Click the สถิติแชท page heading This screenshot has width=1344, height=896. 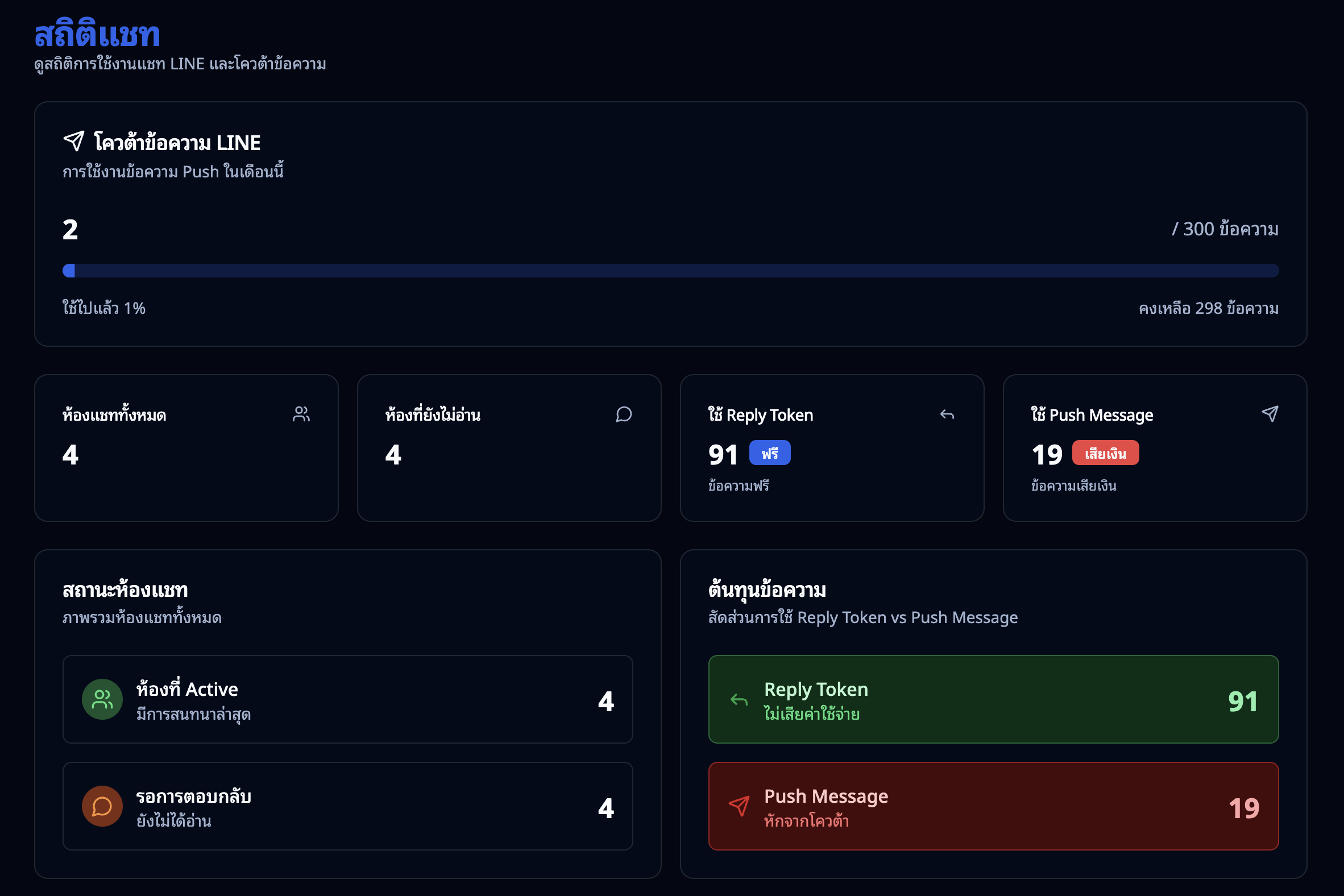pyautogui.click(x=97, y=34)
